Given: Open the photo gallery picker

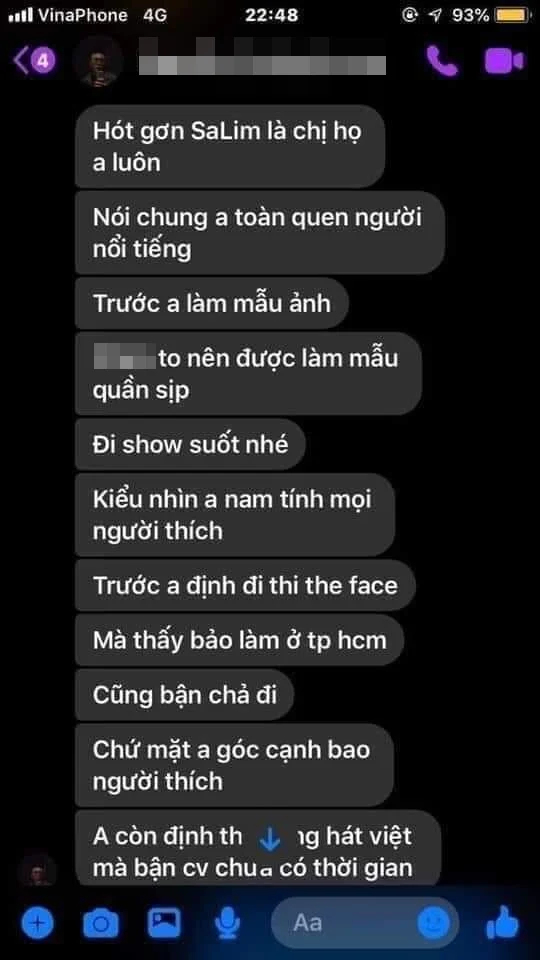Looking at the screenshot, I should click(x=164, y=921).
